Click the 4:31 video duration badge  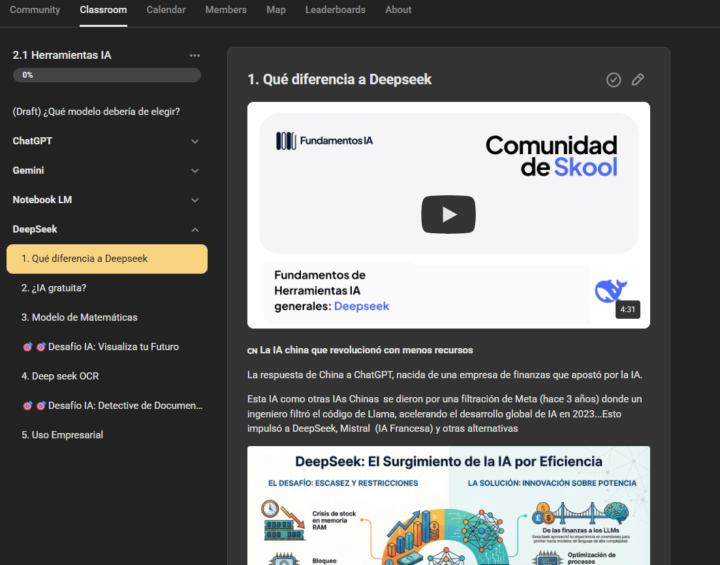point(628,309)
